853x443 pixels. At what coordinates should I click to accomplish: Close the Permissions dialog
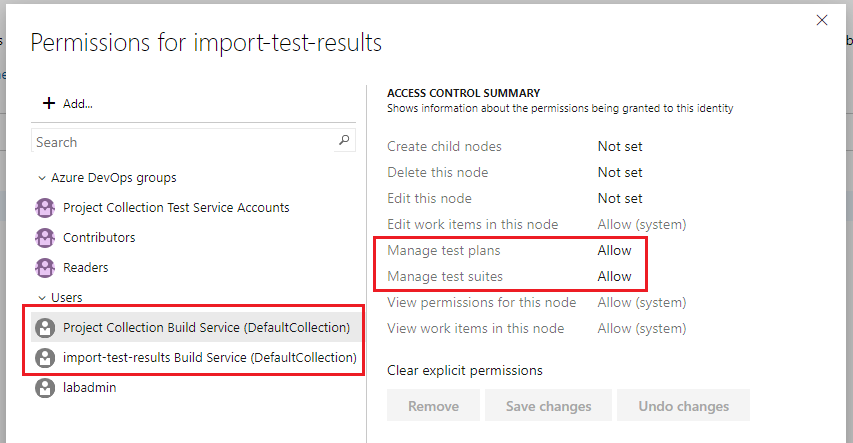point(822,20)
